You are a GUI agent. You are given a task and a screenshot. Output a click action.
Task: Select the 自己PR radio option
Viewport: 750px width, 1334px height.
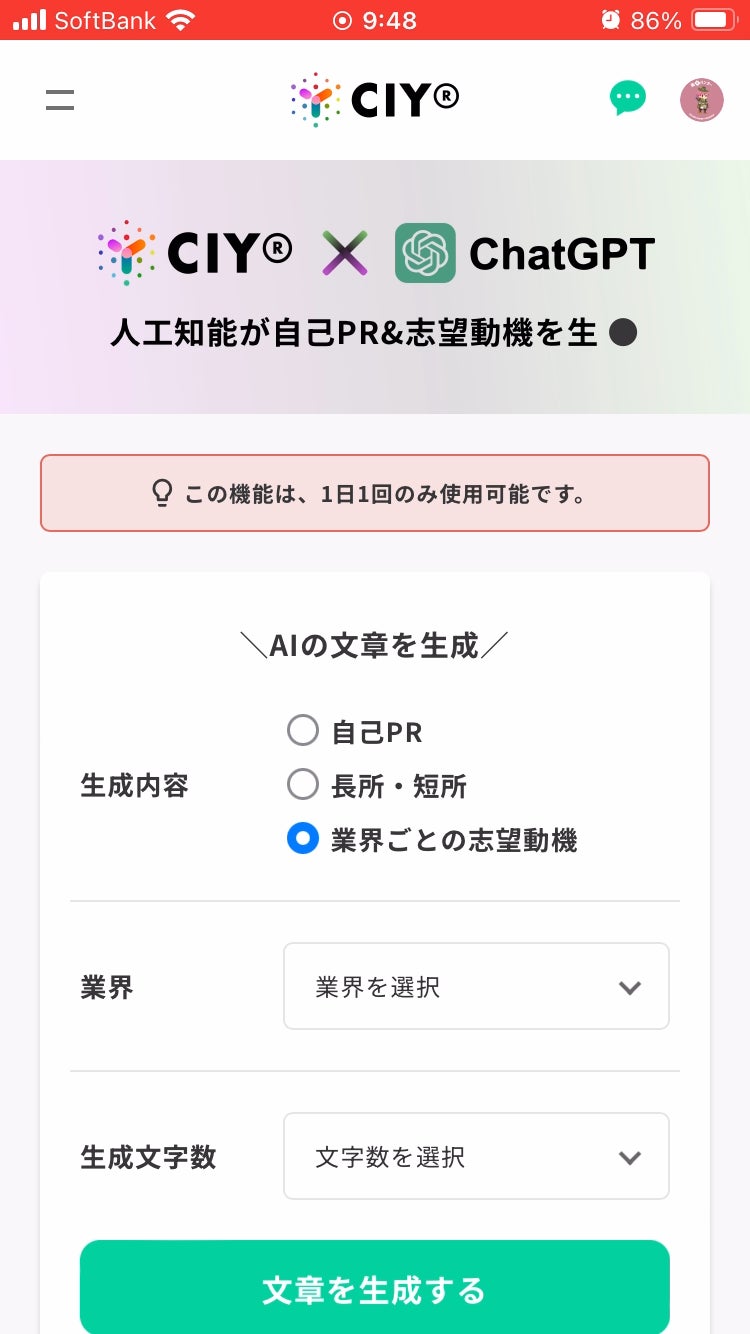click(x=303, y=731)
